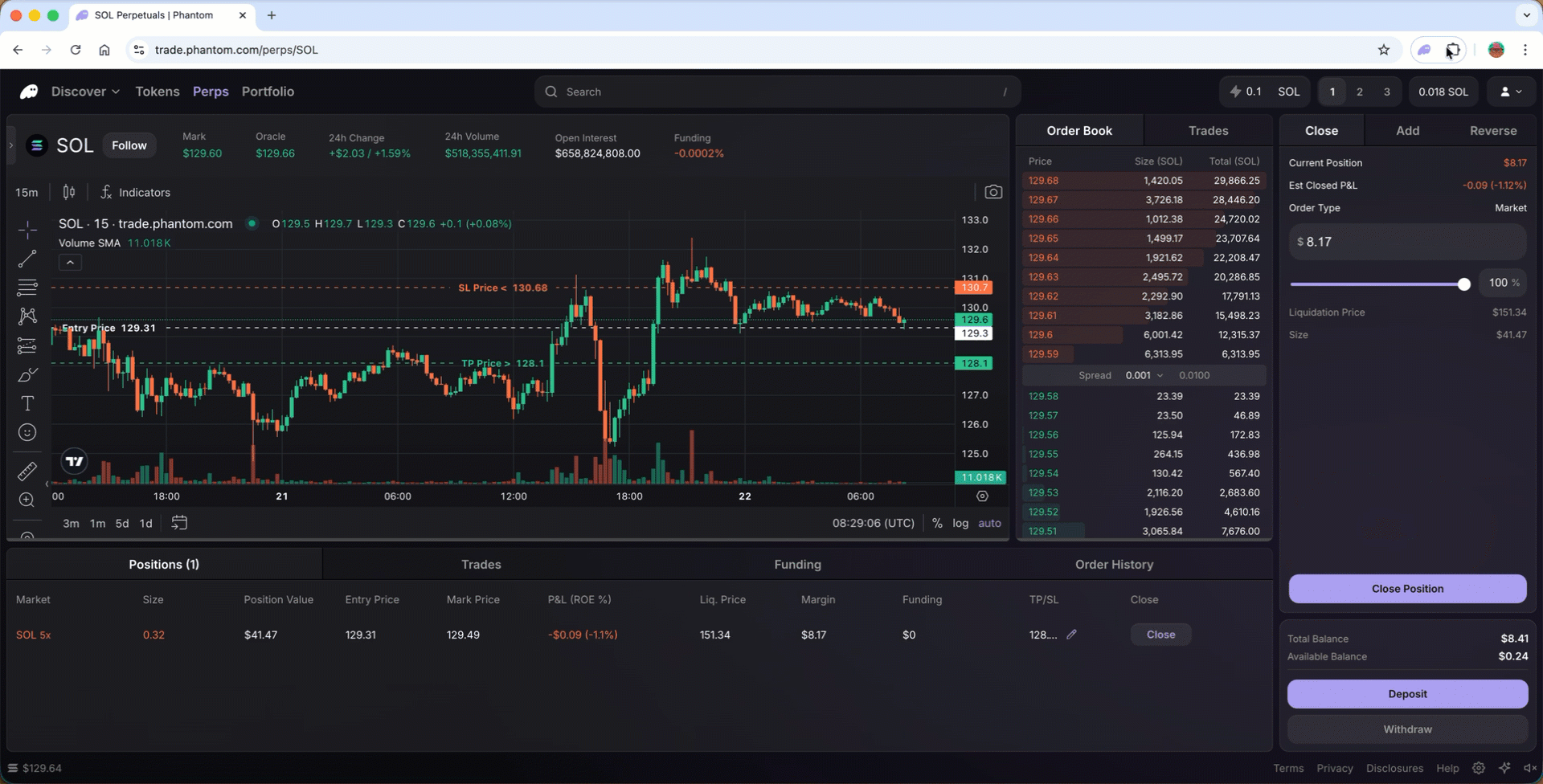
Task: Click the Close Position button
Action: [x=1407, y=589]
